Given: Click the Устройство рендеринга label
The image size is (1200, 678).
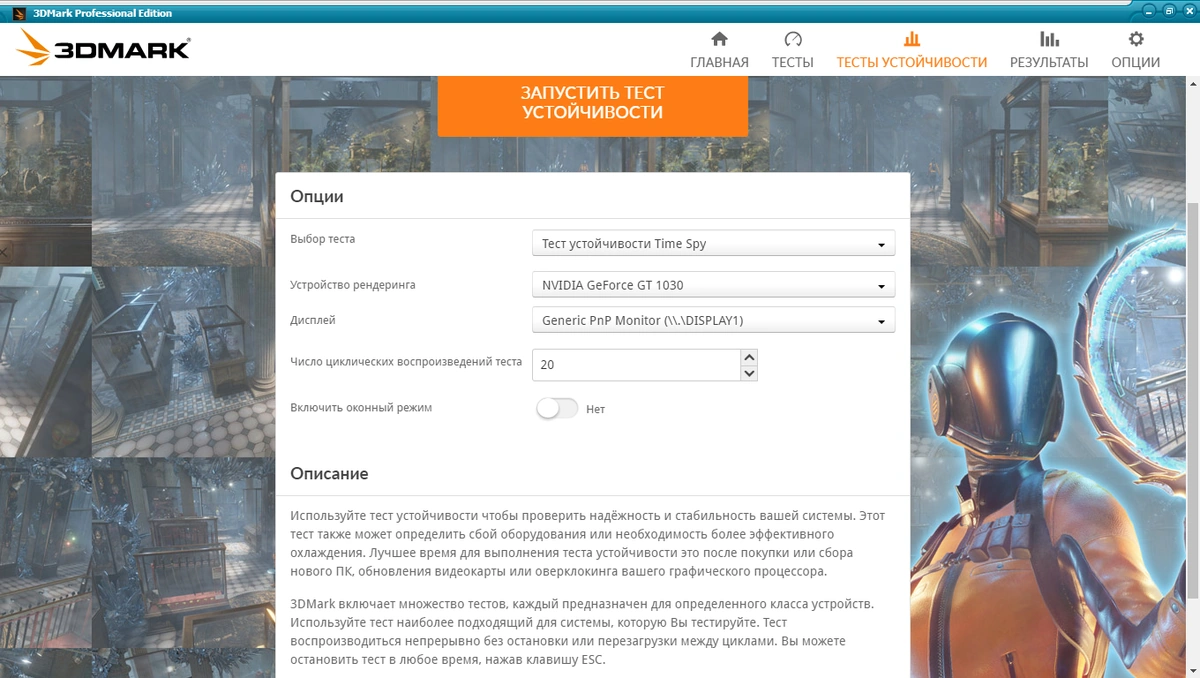Looking at the screenshot, I should (x=352, y=285).
